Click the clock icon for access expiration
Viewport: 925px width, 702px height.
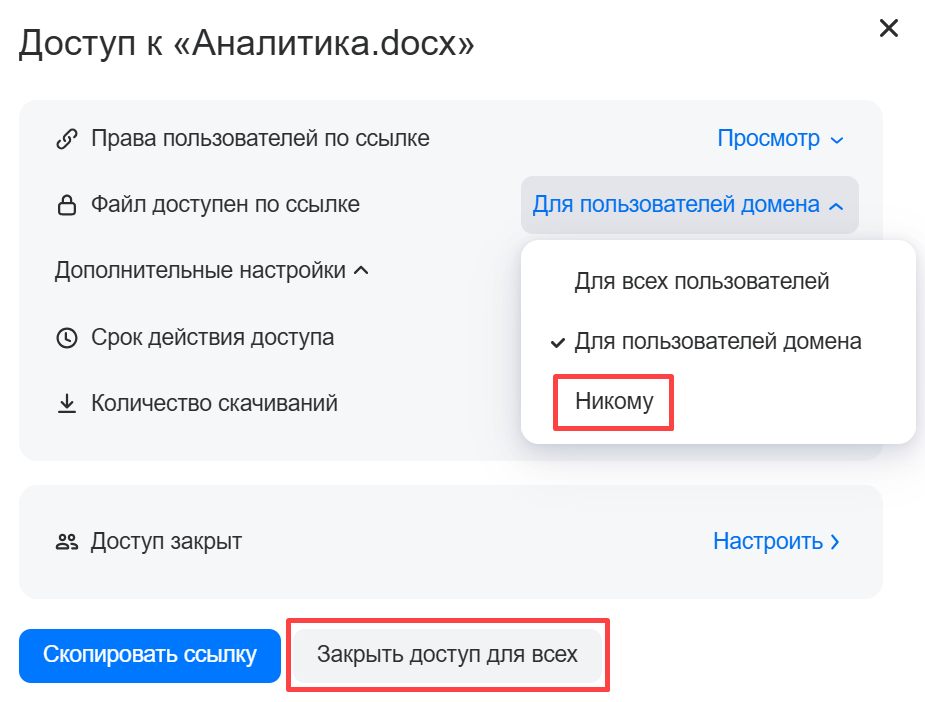(x=67, y=338)
